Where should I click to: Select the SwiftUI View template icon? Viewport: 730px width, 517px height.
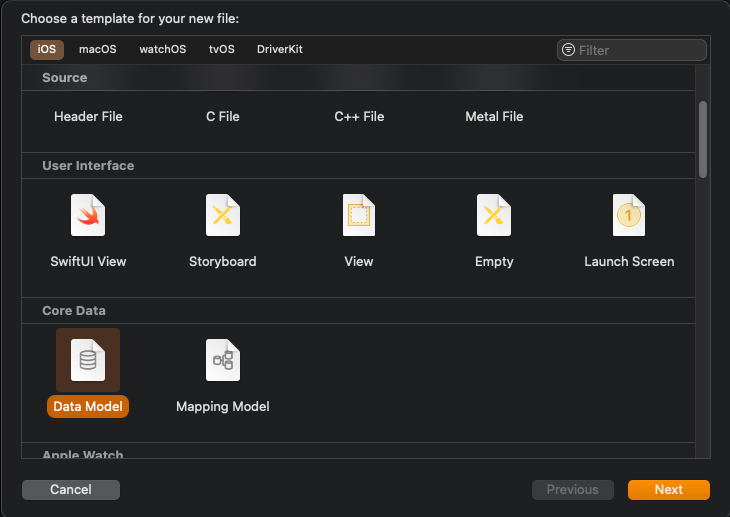[88, 215]
